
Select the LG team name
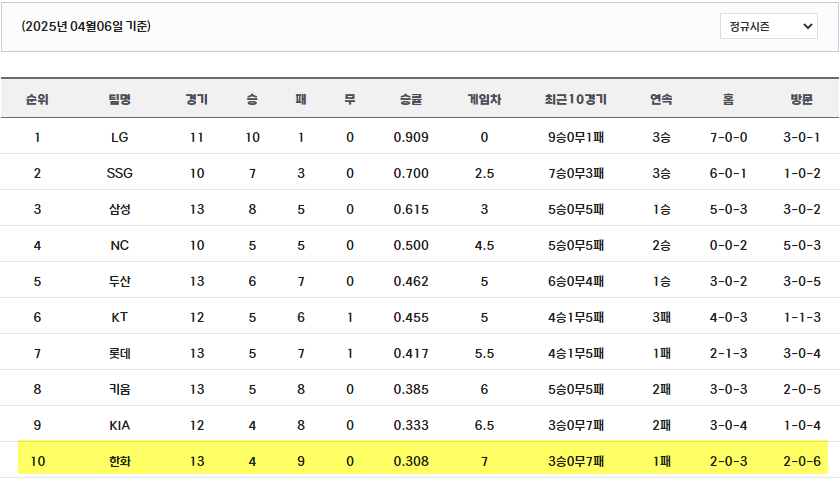[119, 137]
